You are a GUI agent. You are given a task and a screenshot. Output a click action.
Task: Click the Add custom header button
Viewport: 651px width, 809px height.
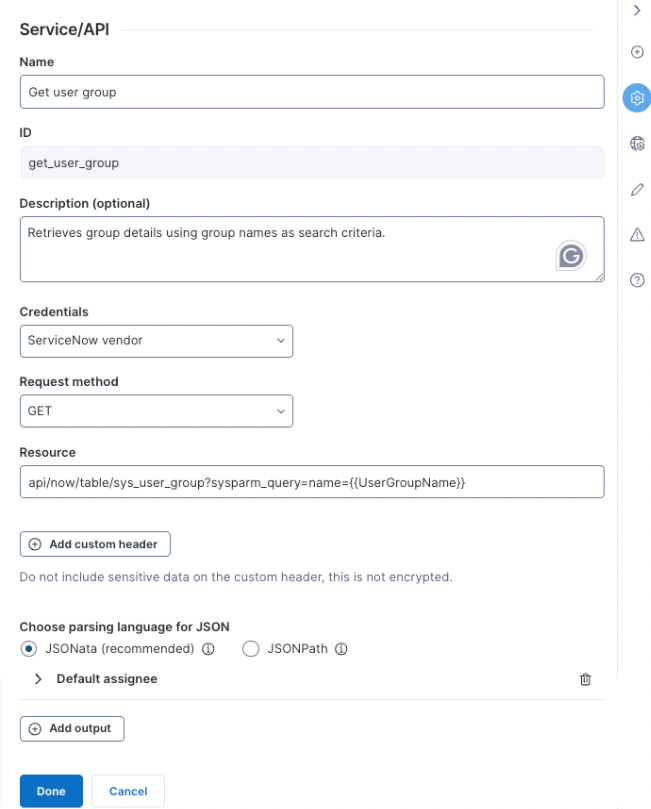pos(95,544)
